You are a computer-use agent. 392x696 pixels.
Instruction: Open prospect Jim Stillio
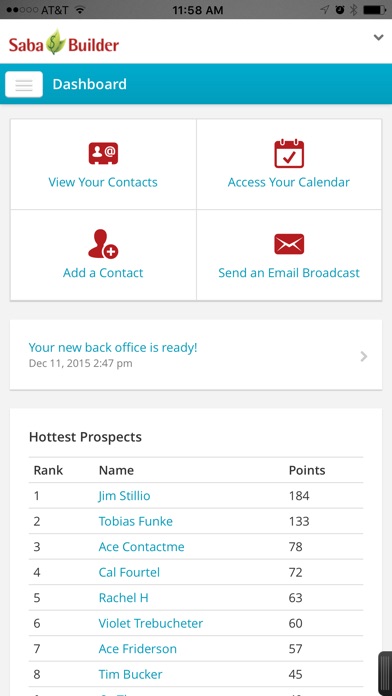click(124, 495)
